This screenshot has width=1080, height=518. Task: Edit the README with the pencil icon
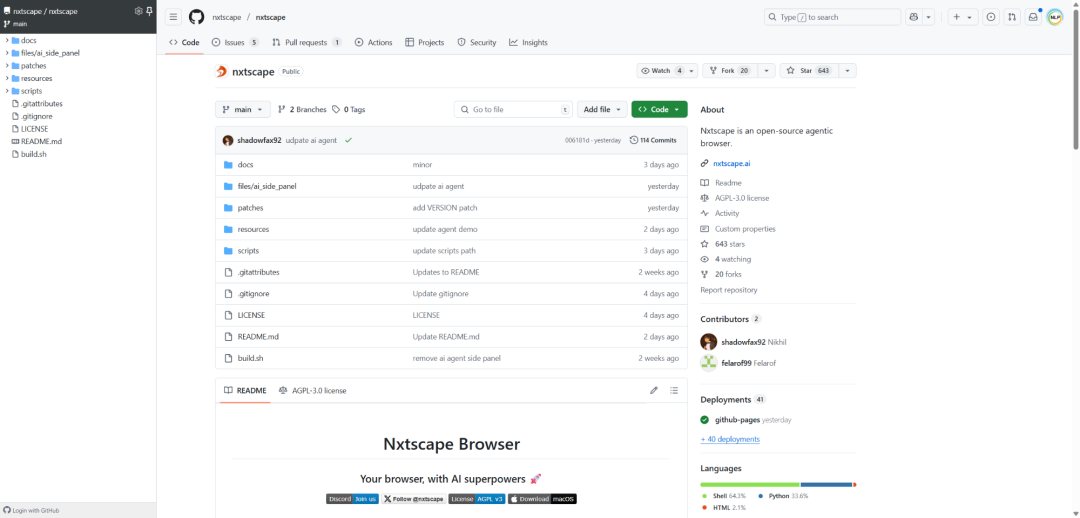[654, 391]
